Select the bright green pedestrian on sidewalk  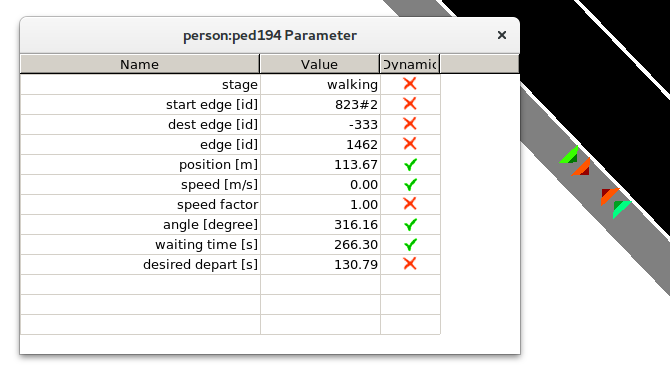(570, 156)
